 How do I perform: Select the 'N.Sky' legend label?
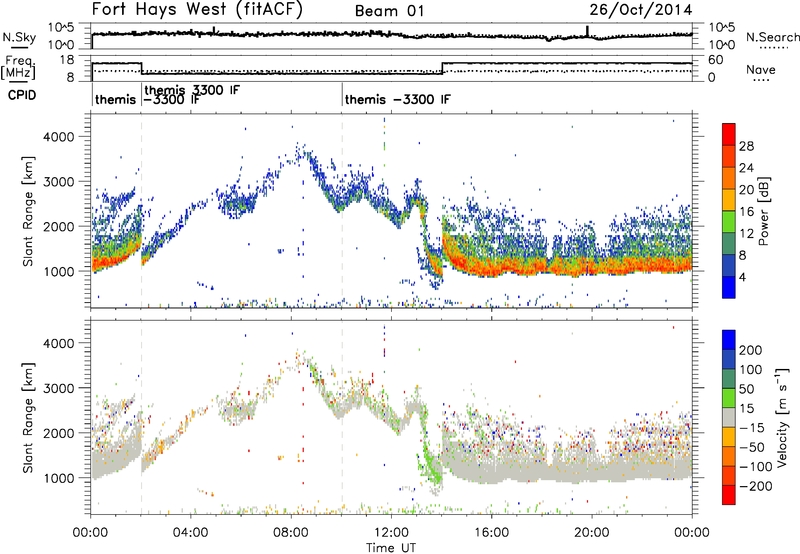click(x=19, y=37)
